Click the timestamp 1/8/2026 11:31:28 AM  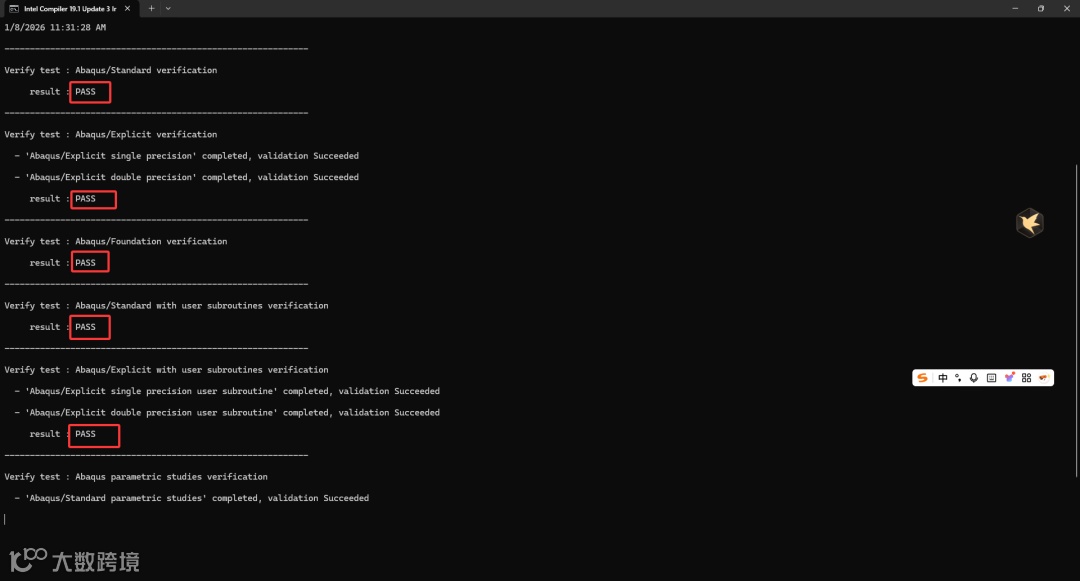tap(55, 28)
